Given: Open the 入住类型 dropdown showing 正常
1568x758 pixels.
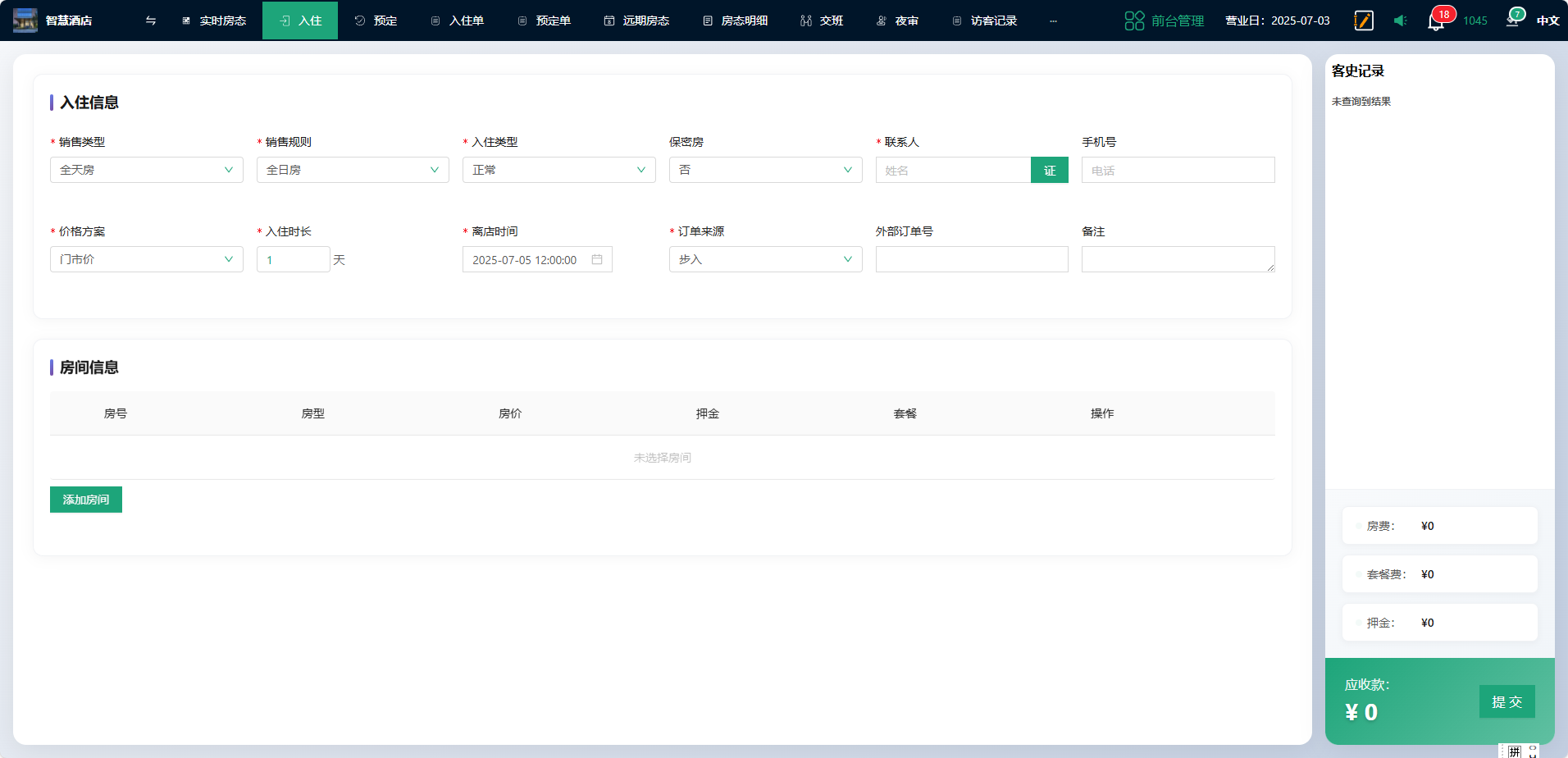Looking at the screenshot, I should pos(559,170).
